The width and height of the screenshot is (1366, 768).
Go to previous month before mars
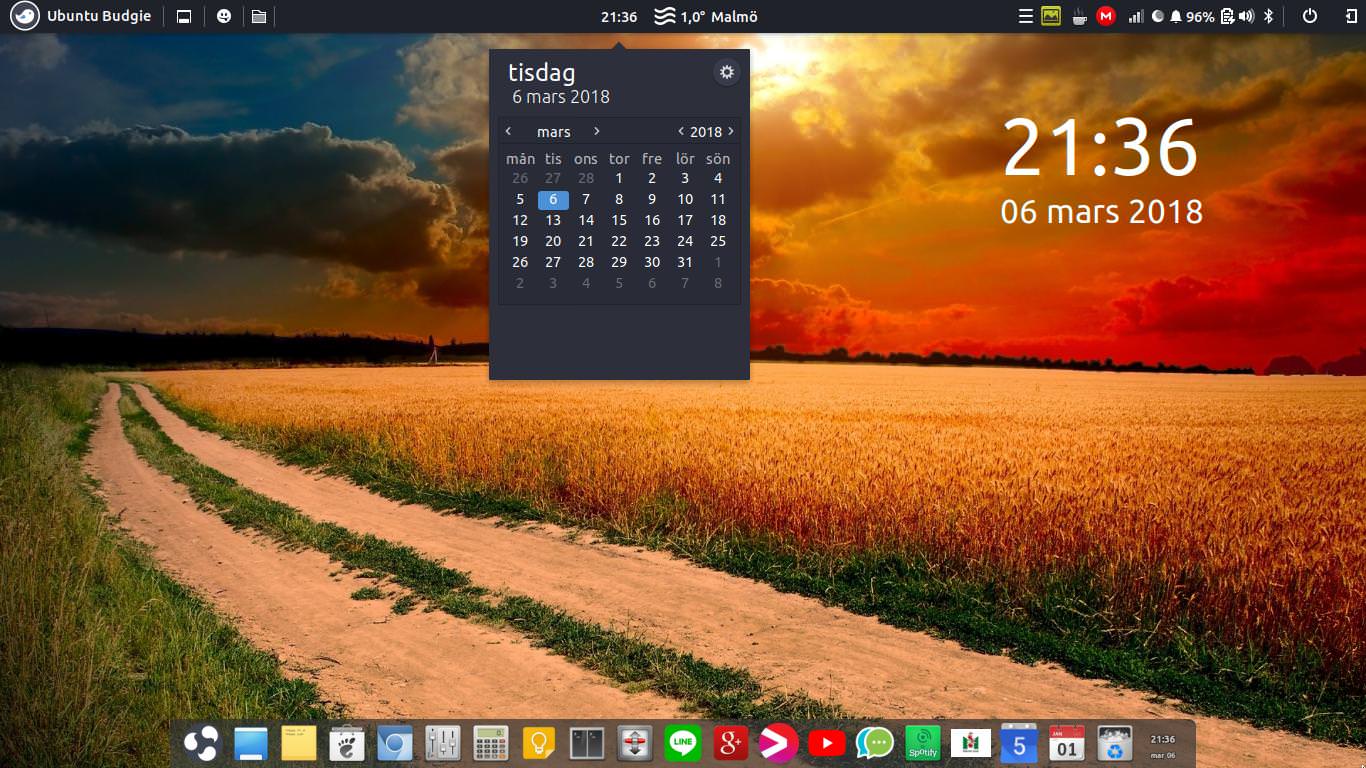tap(508, 131)
